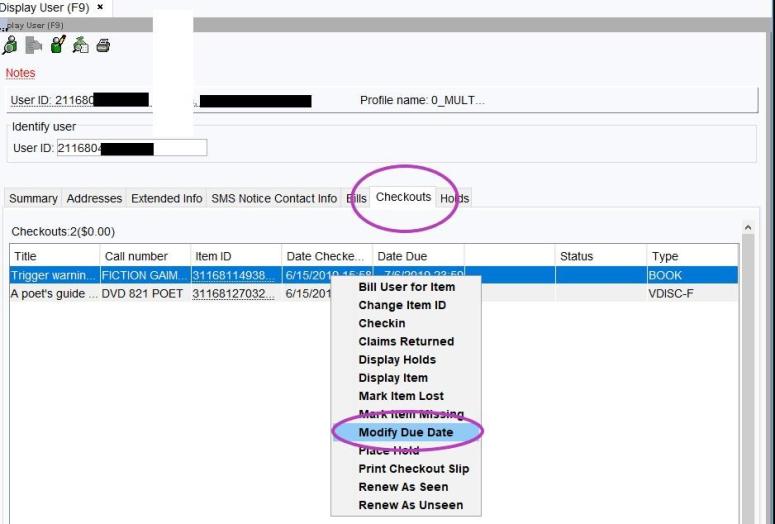
Task: Choose Claims Returned menu entry
Action: pyautogui.click(x=406, y=342)
